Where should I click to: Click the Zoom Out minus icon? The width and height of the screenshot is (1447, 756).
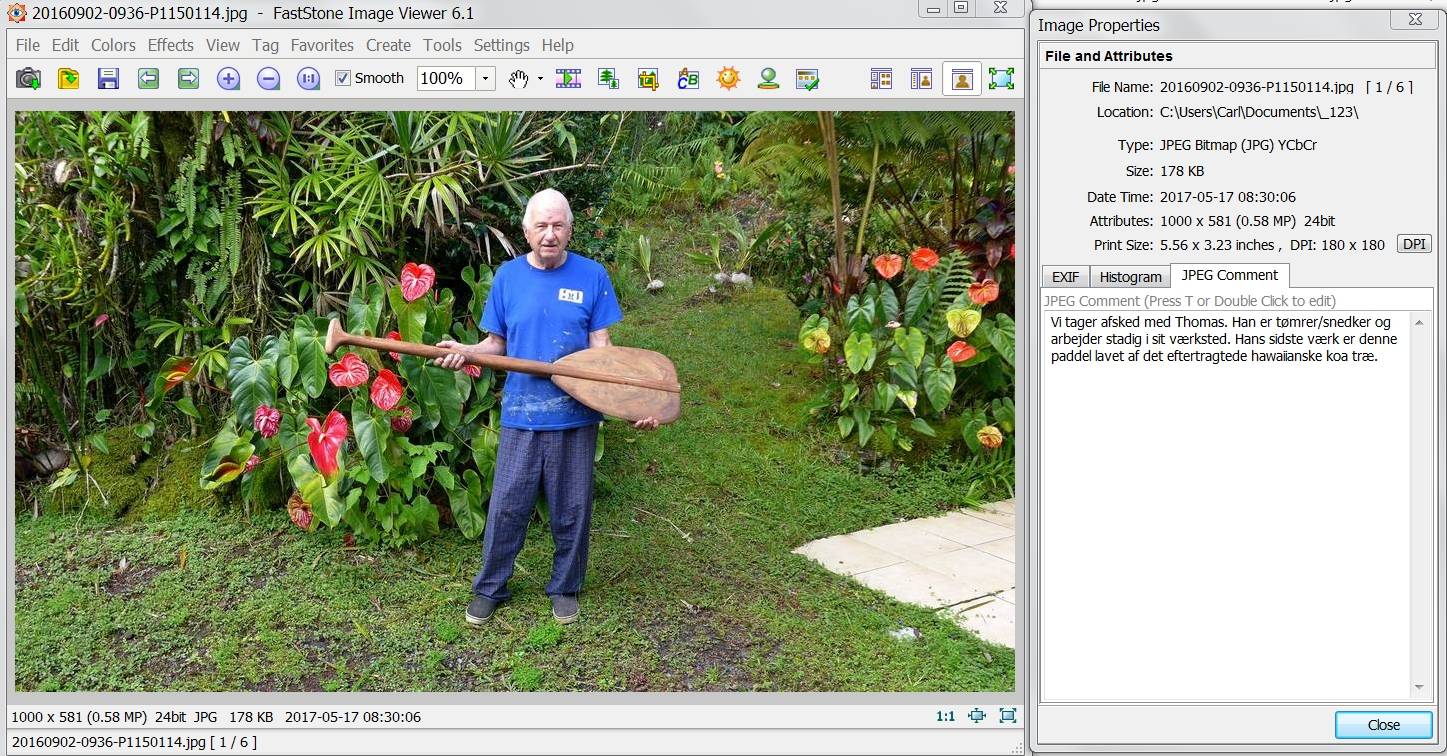[x=268, y=78]
